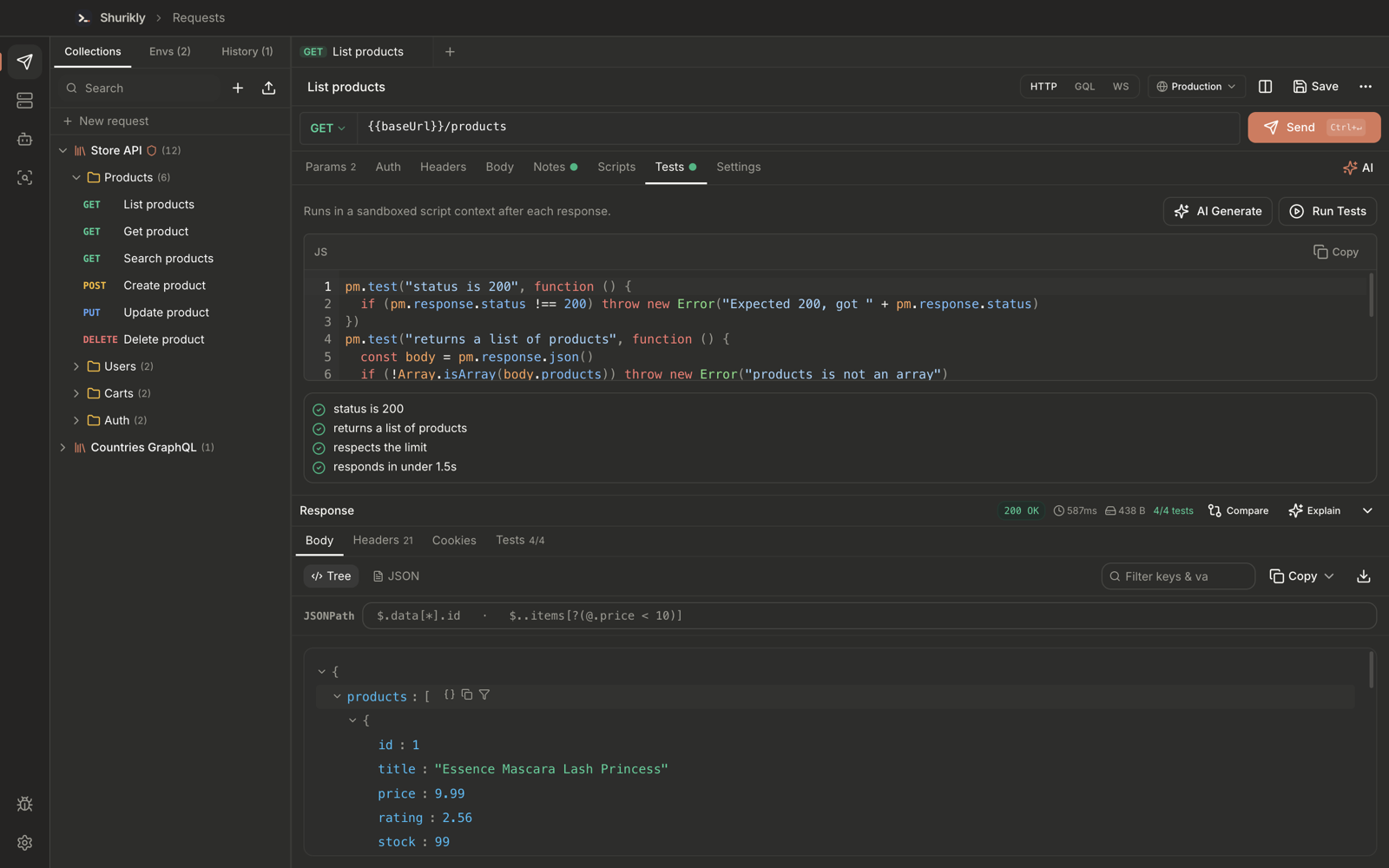Open the Params tab
Viewport: 1389px width, 868px height.
pos(331,167)
